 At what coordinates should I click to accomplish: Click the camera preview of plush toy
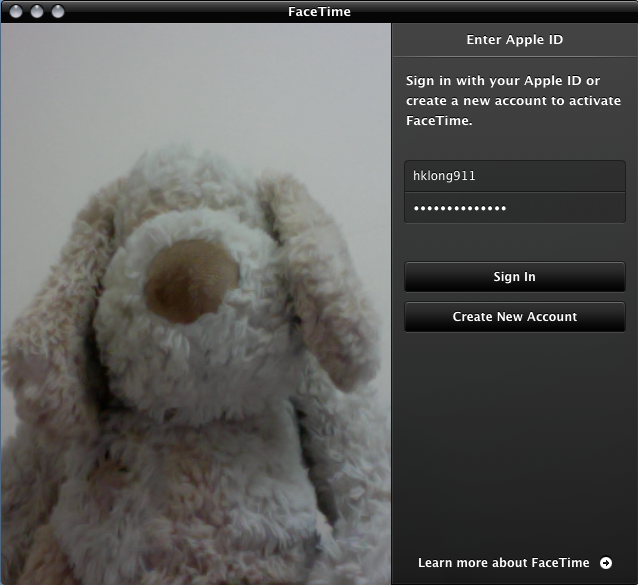(196, 304)
